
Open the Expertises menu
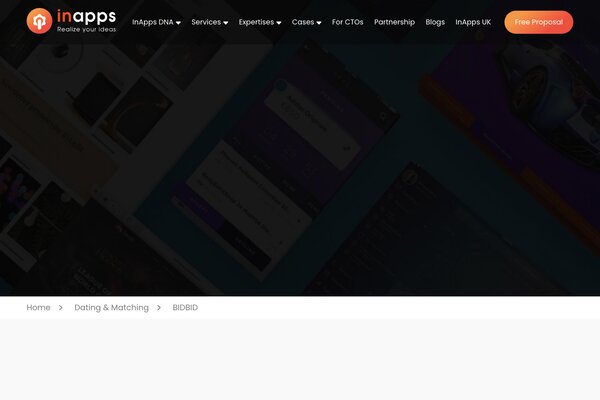tap(256, 22)
